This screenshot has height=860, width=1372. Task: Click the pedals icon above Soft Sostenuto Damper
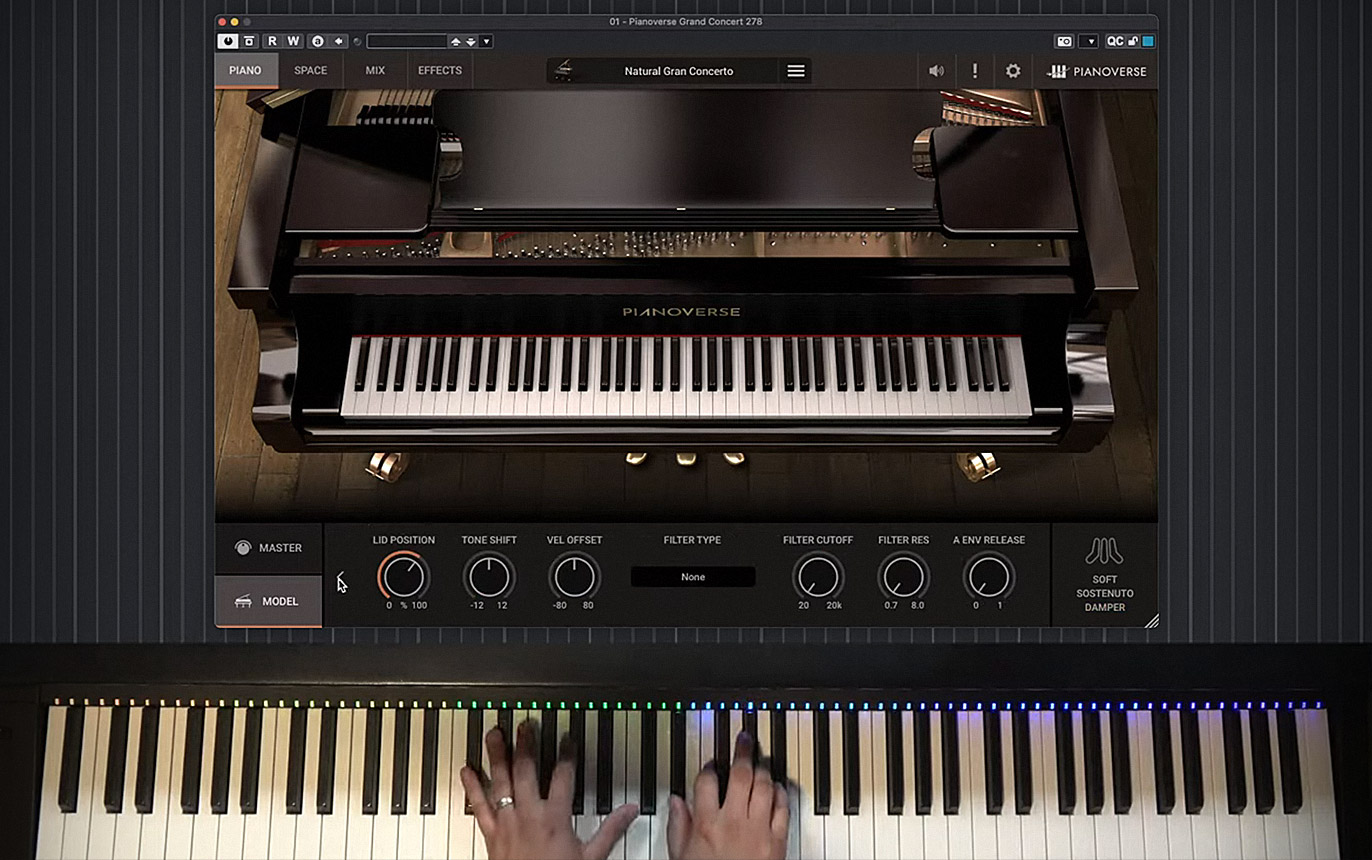(x=1104, y=551)
